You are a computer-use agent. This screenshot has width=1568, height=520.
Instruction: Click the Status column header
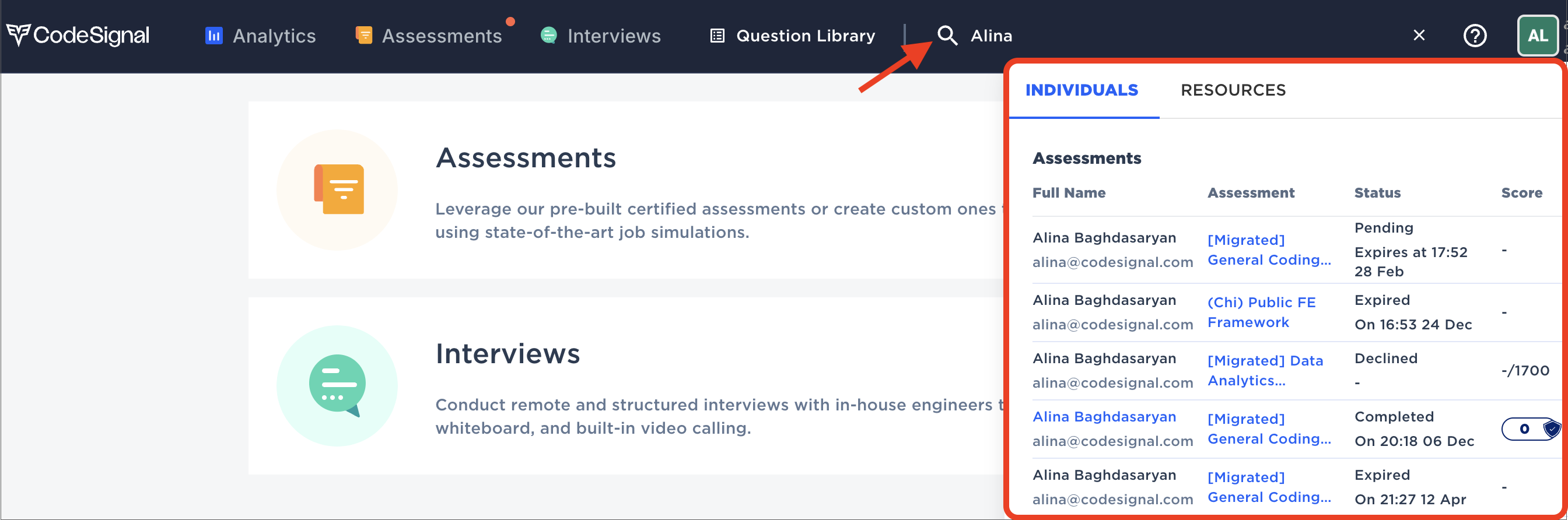point(1377,193)
